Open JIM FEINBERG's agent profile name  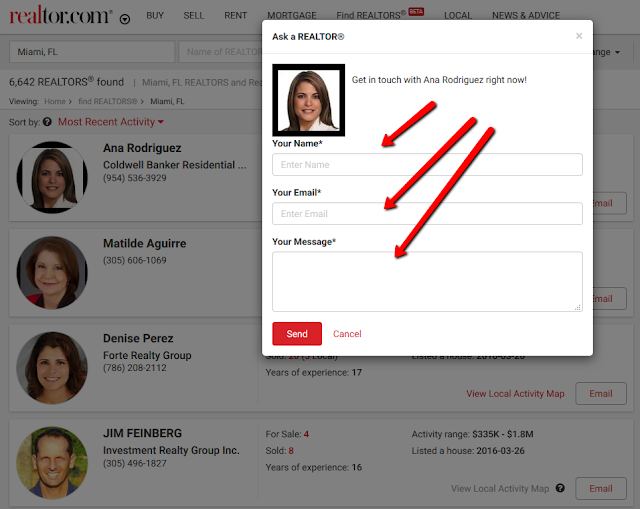click(142, 433)
